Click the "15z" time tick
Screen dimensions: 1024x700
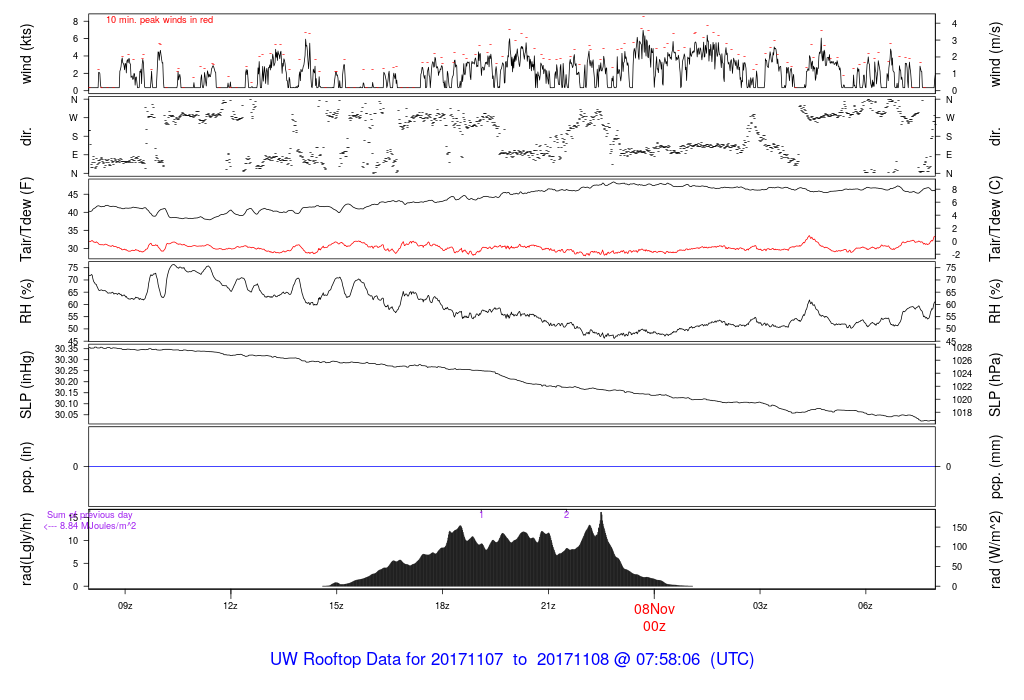coord(336,606)
